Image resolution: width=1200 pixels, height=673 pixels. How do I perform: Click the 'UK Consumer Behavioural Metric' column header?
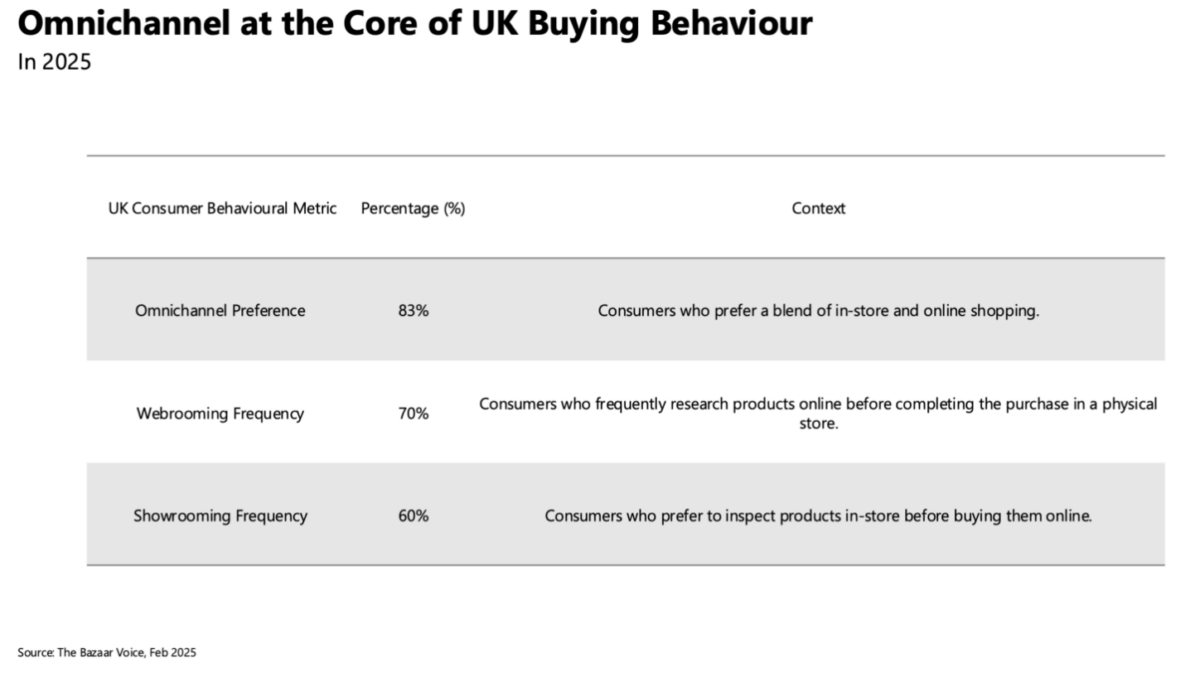(x=222, y=208)
